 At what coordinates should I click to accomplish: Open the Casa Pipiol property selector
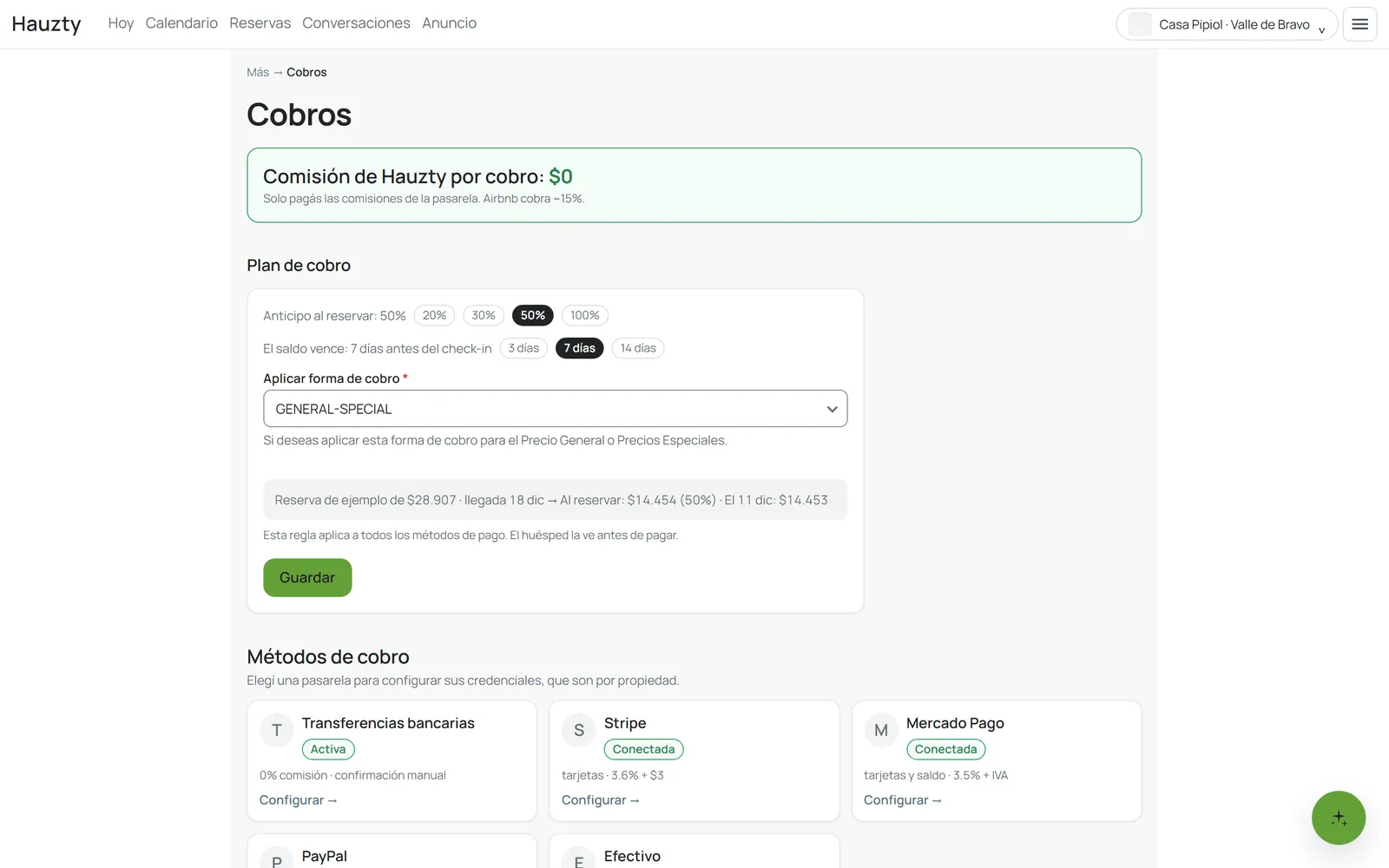[1227, 24]
